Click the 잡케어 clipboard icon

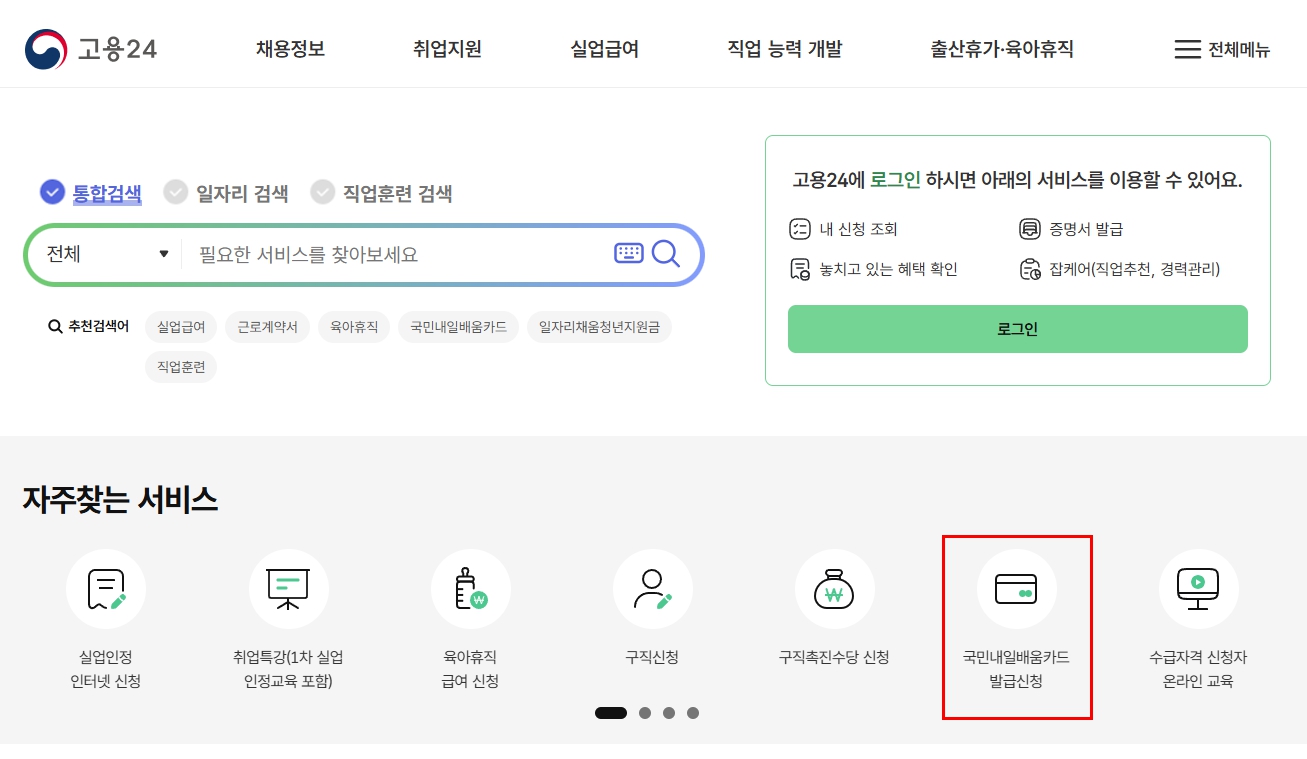[x=1030, y=269]
